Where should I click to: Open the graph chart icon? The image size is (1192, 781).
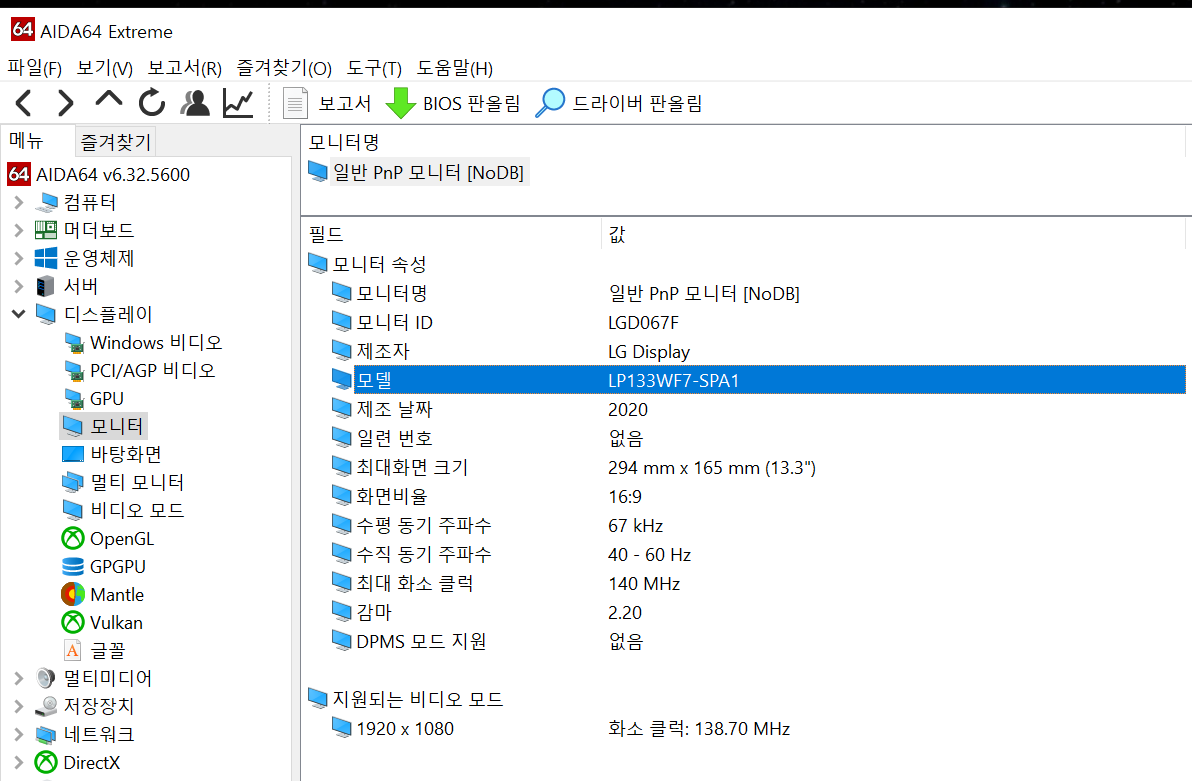click(x=238, y=103)
